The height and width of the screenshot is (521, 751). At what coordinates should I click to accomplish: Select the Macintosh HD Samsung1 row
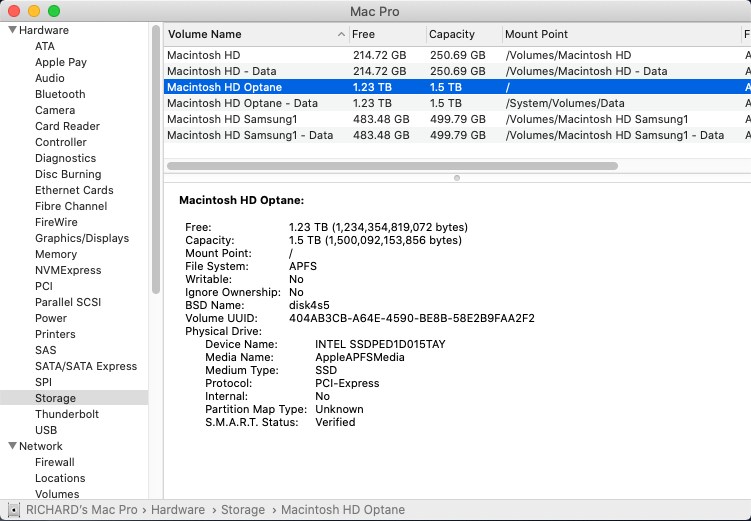point(457,119)
